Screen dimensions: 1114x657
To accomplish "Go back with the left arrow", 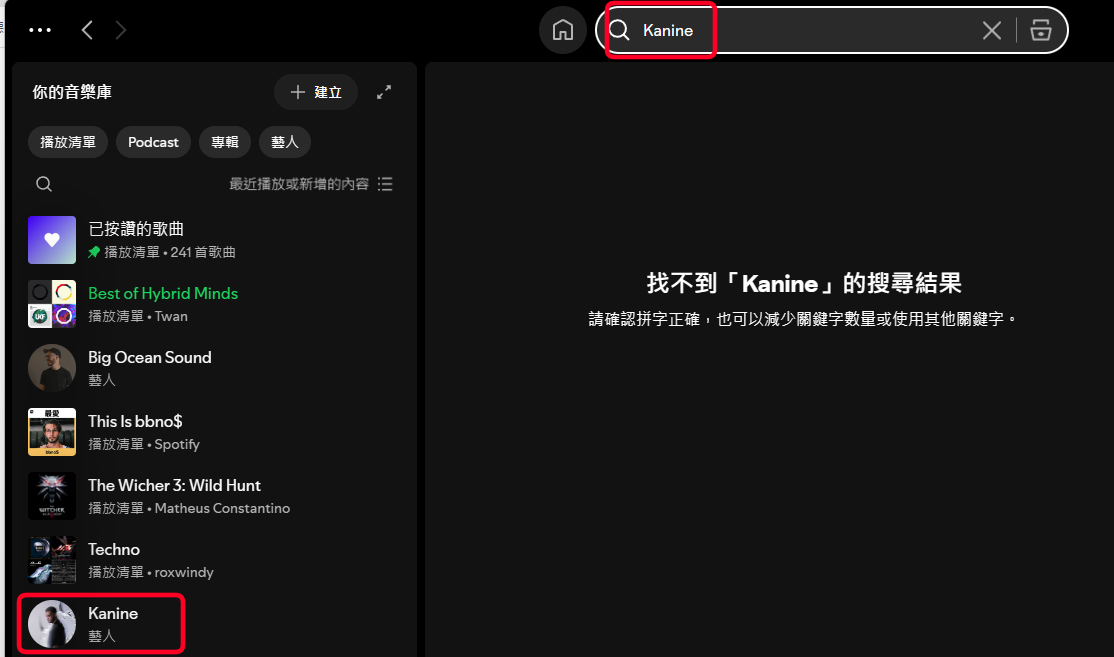I will (x=87, y=30).
